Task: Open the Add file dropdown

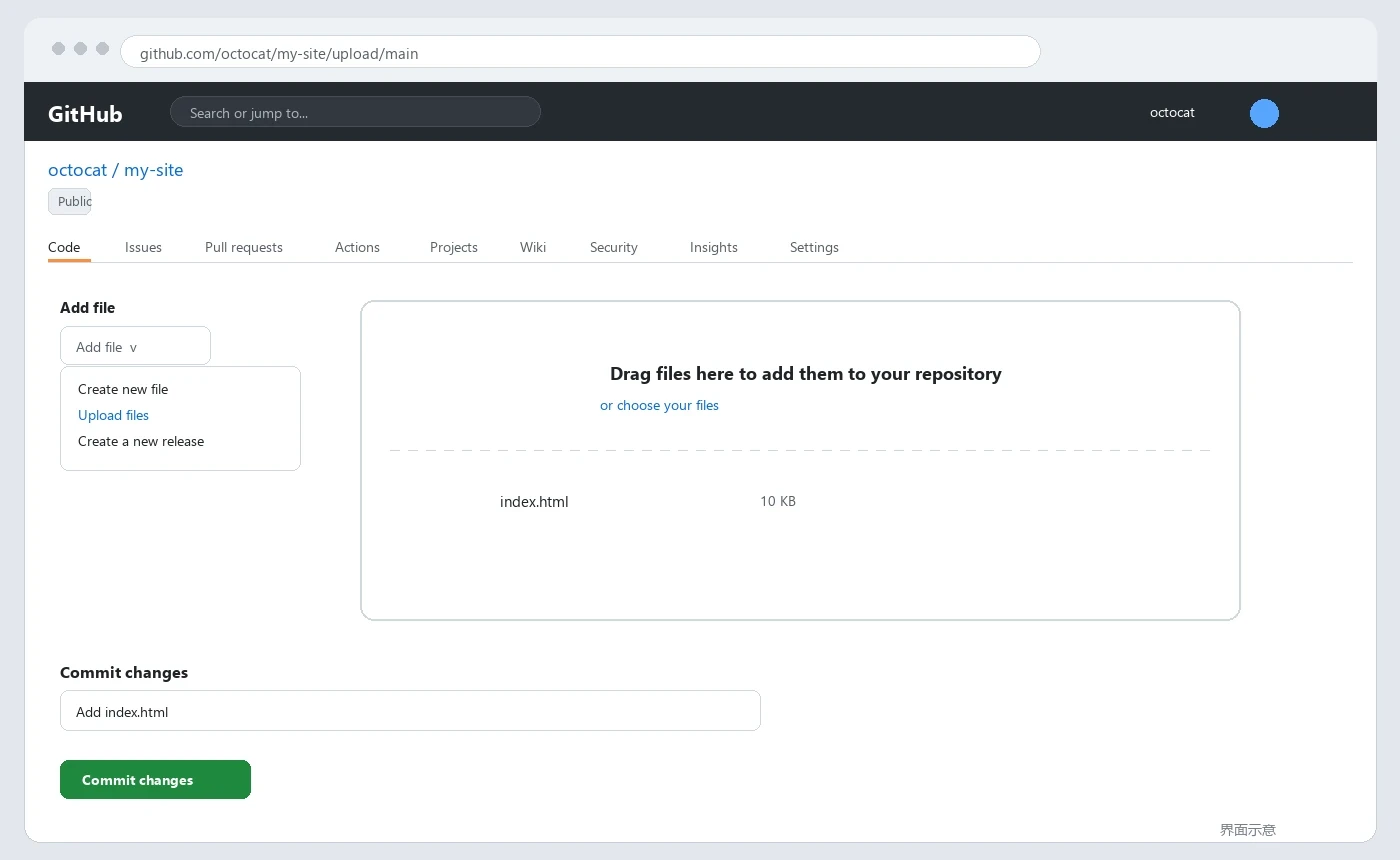Action: tap(135, 346)
